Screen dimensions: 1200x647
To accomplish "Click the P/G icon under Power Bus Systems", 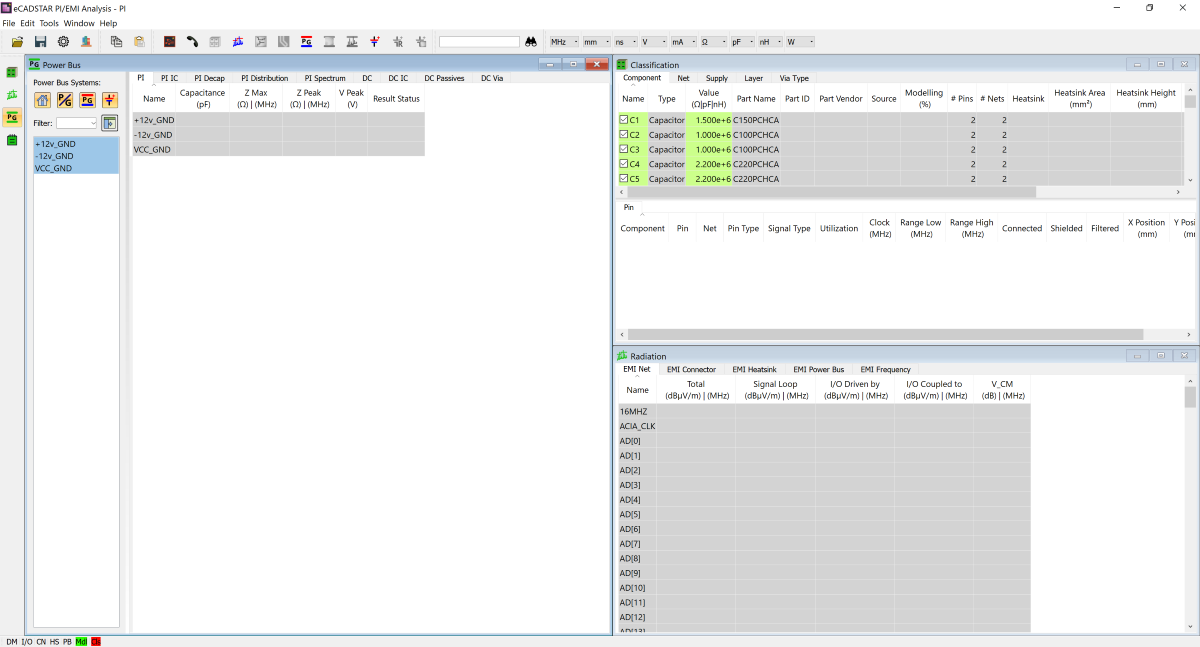I will 65,99.
